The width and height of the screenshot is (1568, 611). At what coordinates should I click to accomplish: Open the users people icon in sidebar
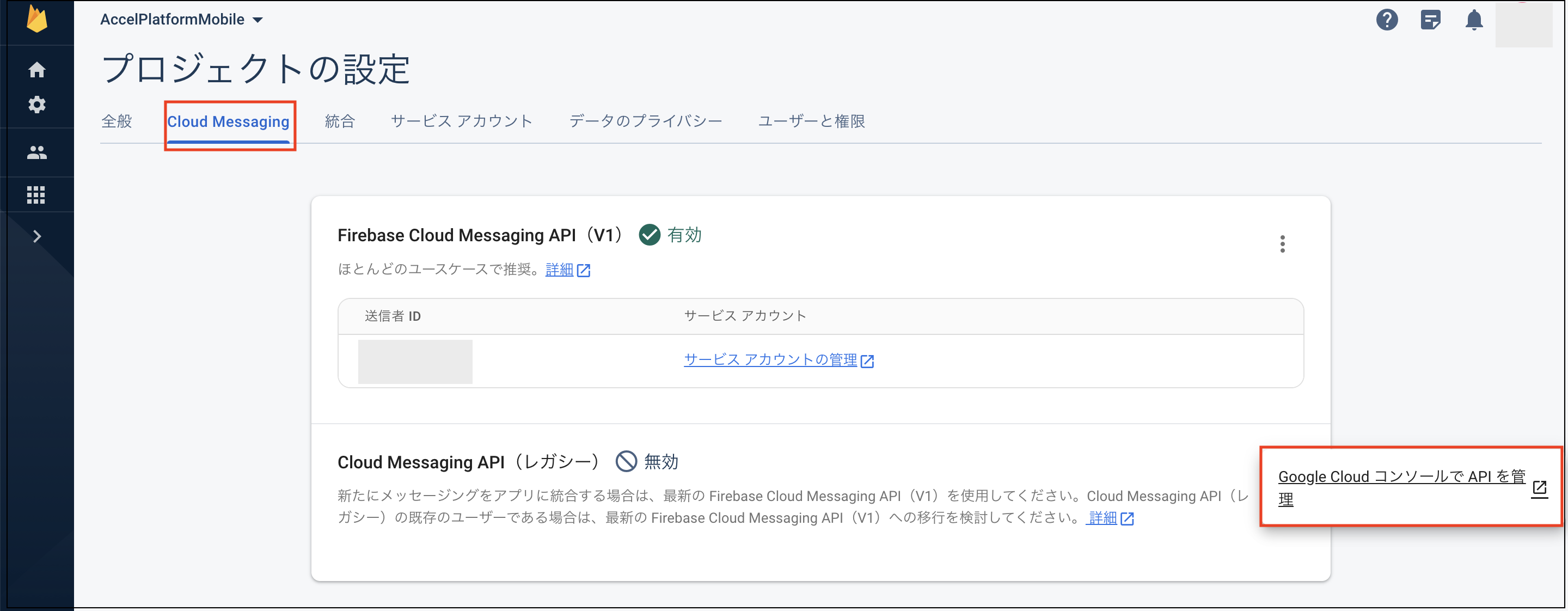tap(36, 152)
